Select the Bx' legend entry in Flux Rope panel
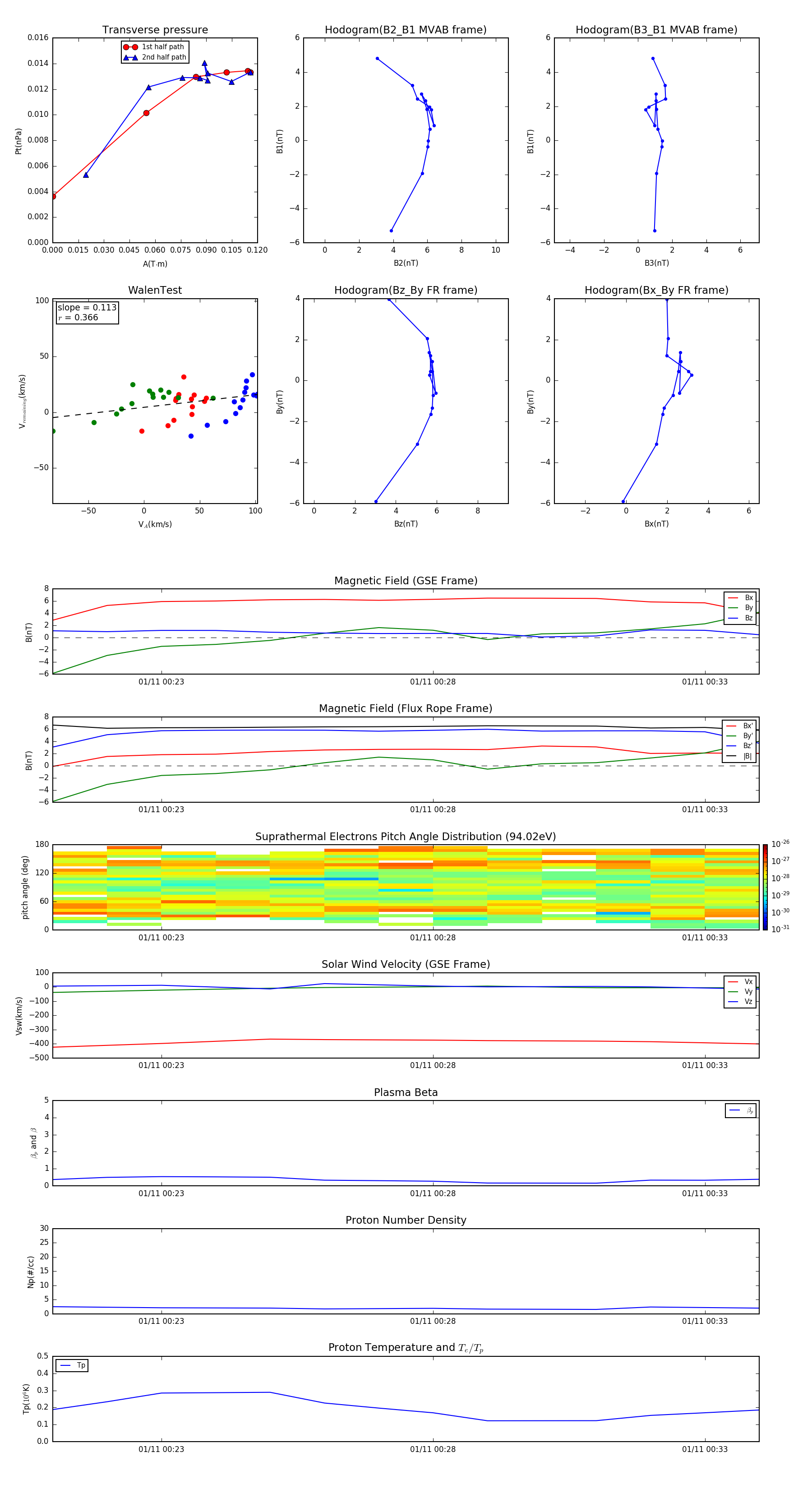Viewport: 812px width, 1489px height. (740, 726)
